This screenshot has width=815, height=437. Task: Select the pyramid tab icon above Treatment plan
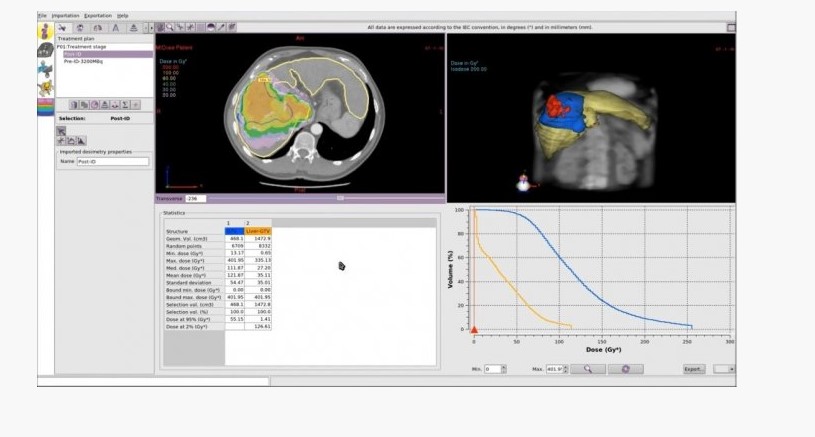click(x=133, y=28)
